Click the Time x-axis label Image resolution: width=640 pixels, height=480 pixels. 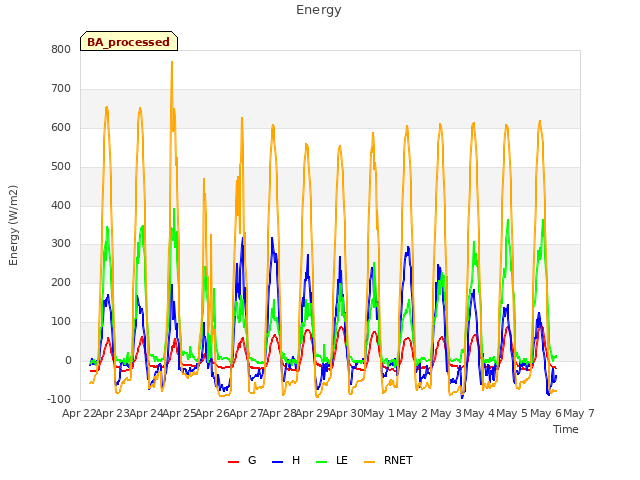566,429
